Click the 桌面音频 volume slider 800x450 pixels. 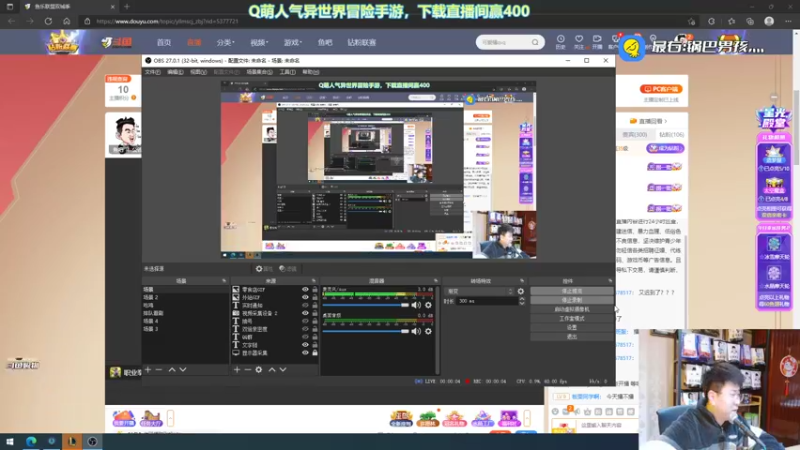tap(365, 331)
